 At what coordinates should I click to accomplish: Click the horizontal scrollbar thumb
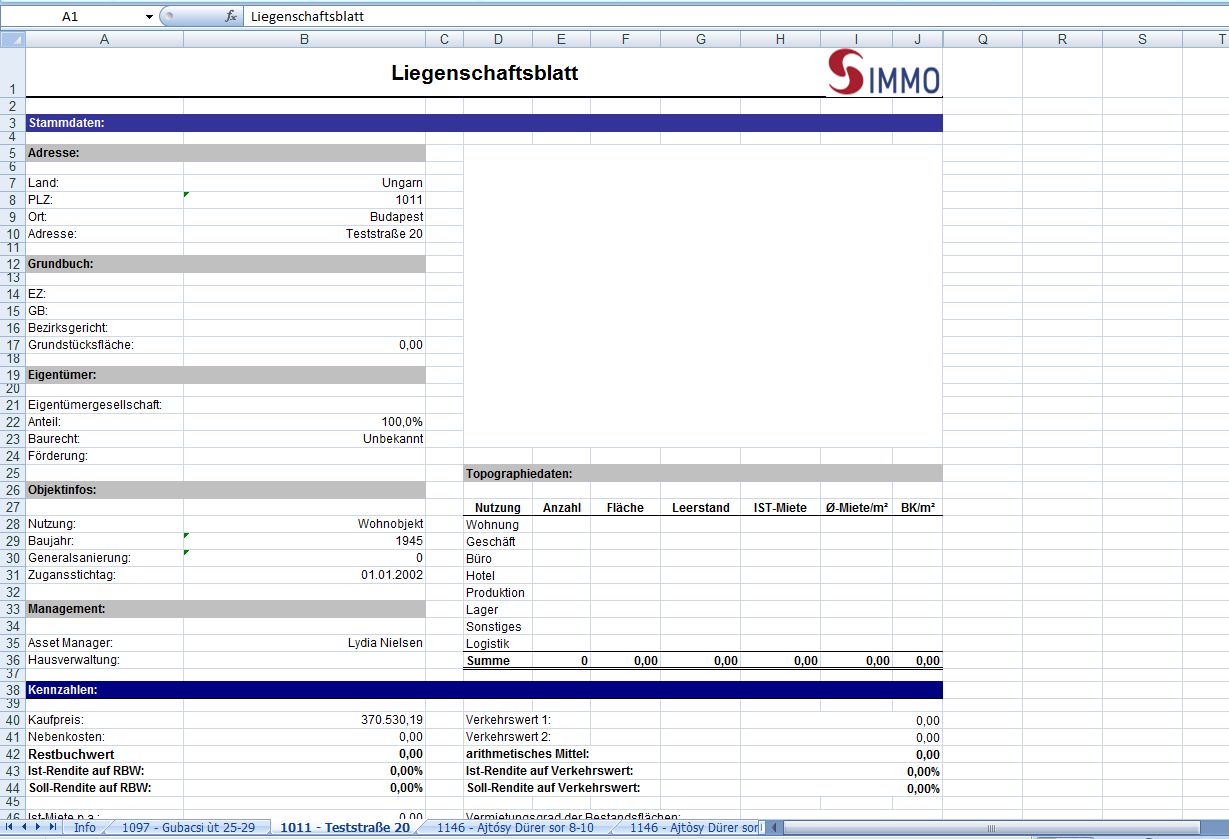pos(991,828)
